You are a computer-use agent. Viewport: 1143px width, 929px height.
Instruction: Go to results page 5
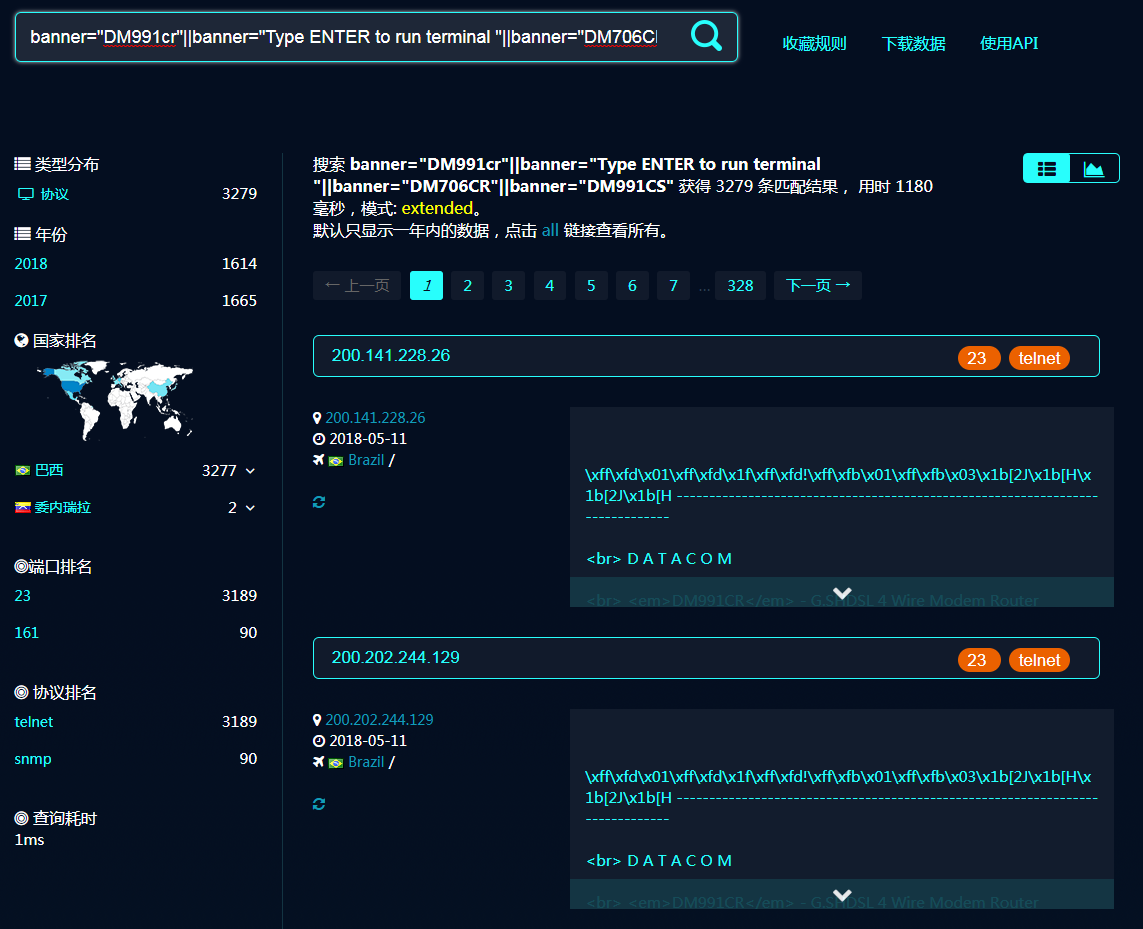[x=591, y=285]
